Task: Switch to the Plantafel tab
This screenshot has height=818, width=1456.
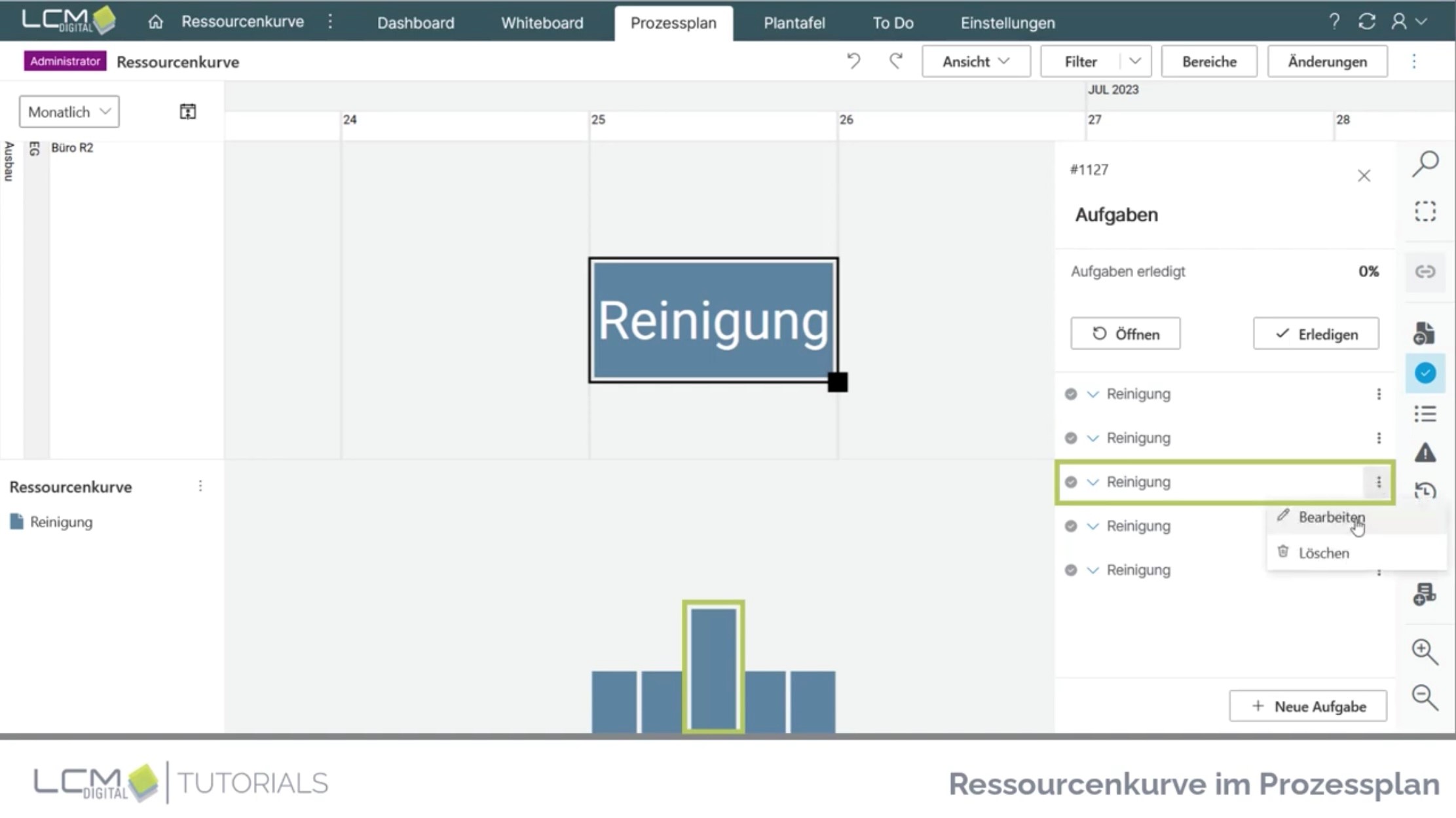Action: pos(794,23)
